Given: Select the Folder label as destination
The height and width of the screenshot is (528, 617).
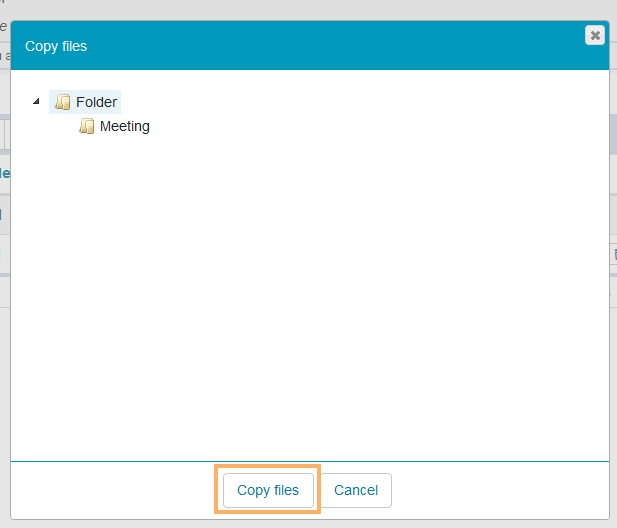Looking at the screenshot, I should (x=96, y=102).
